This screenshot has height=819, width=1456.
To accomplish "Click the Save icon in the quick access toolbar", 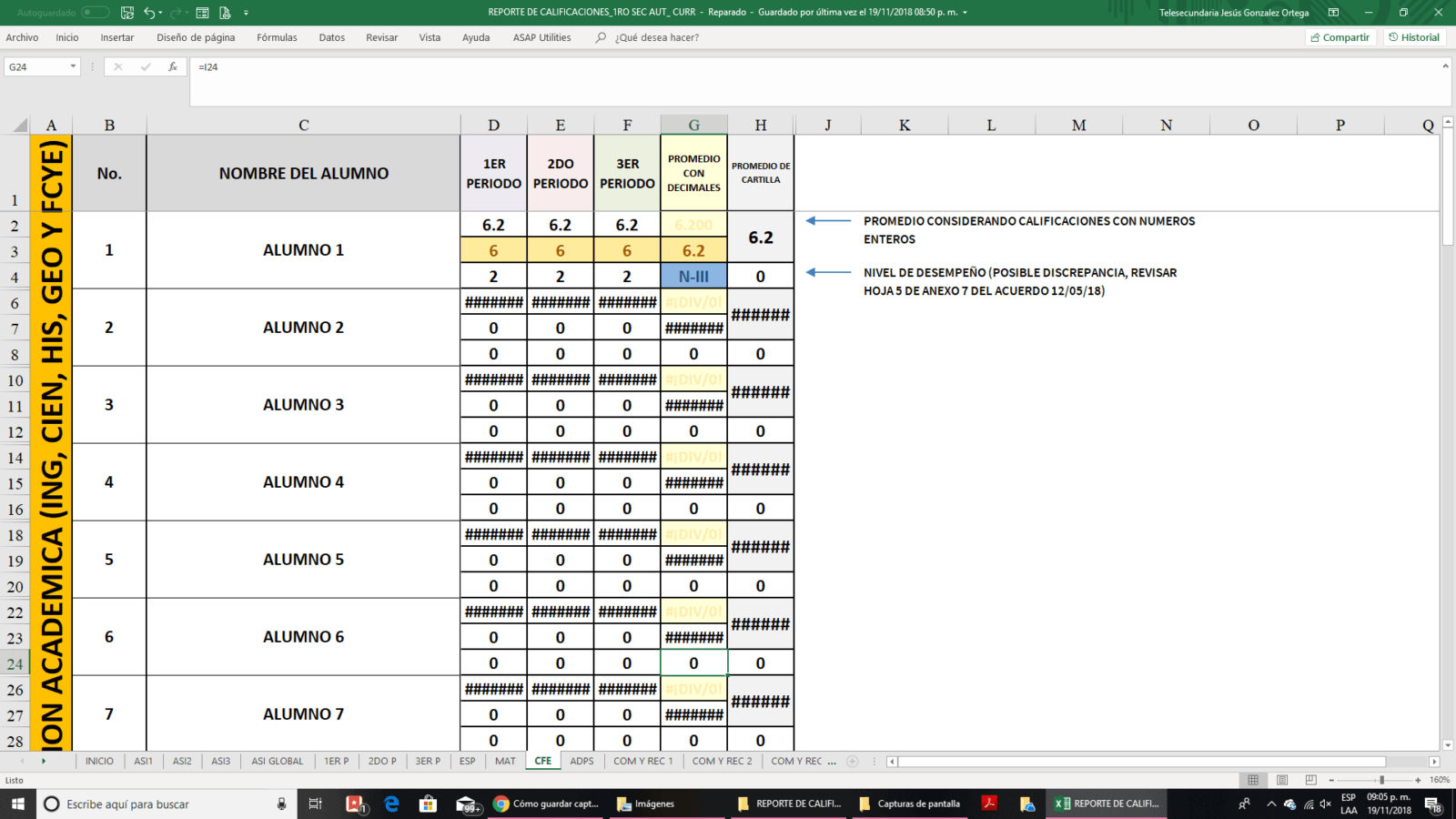I will (x=127, y=13).
